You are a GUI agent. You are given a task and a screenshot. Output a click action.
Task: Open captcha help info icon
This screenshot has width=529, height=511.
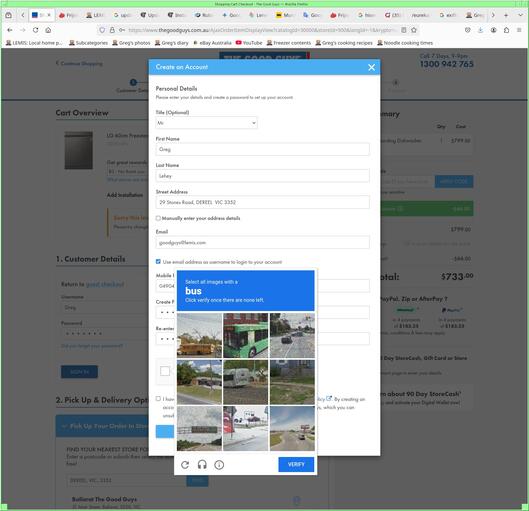(x=219, y=465)
